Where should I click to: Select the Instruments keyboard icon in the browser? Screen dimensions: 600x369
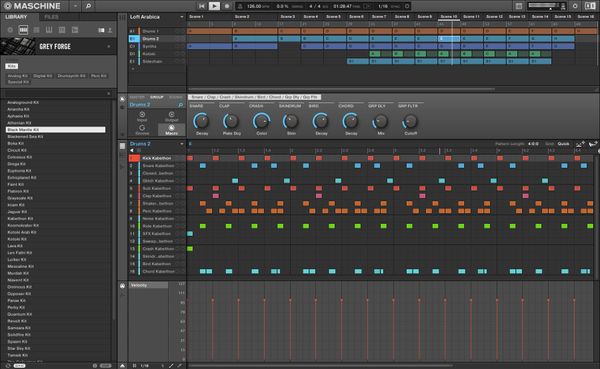click(x=49, y=30)
